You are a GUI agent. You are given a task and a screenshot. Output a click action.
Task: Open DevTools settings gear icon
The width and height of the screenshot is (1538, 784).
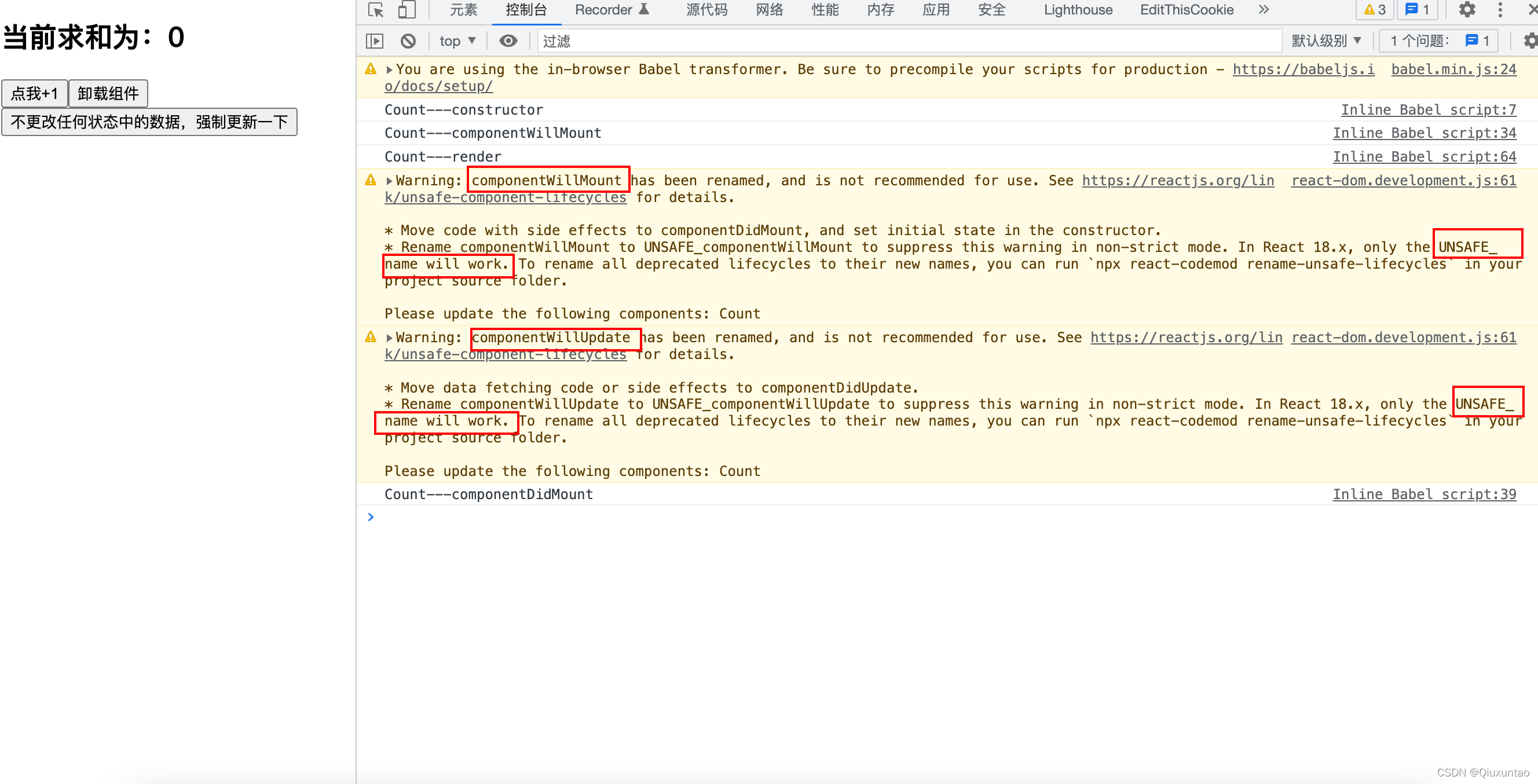click(x=1467, y=9)
